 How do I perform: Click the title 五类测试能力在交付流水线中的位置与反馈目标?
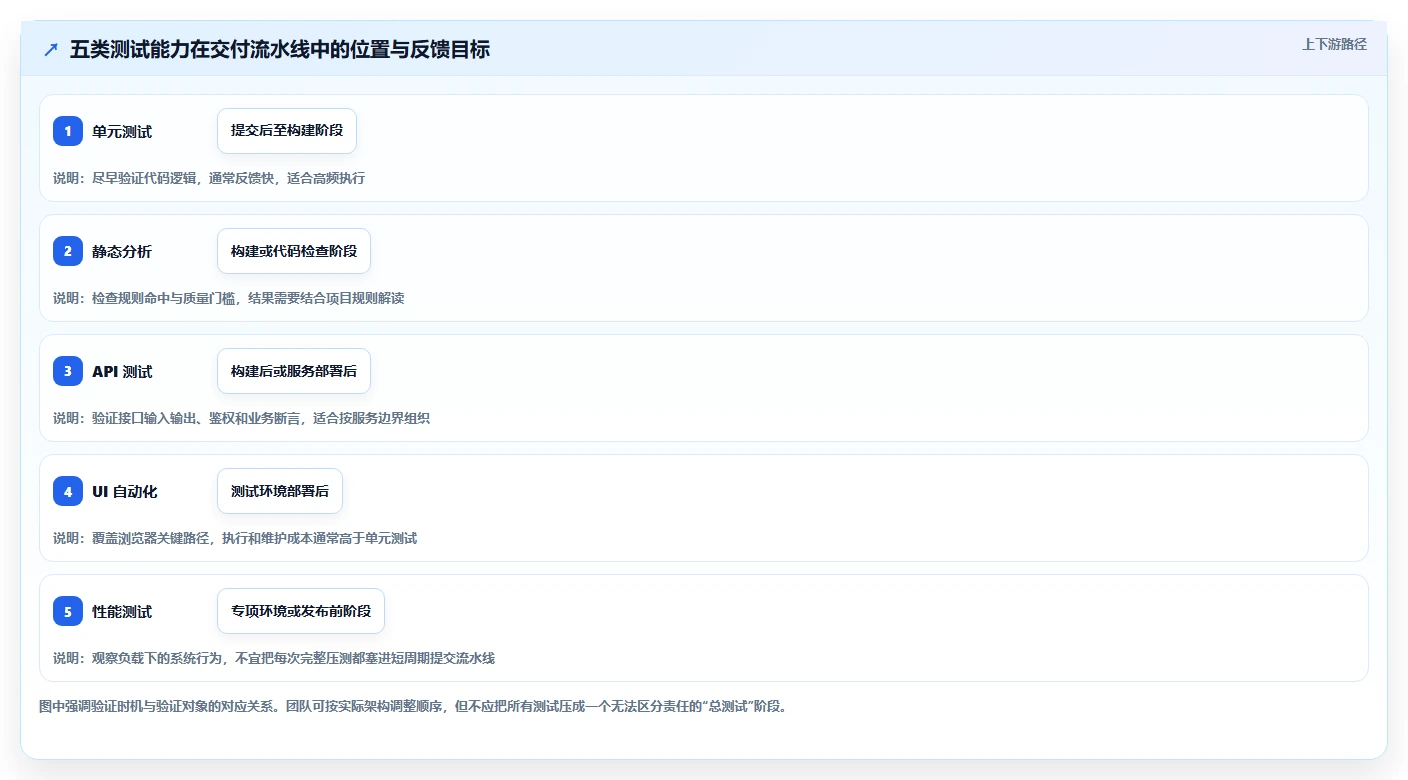pyautogui.click(x=280, y=50)
